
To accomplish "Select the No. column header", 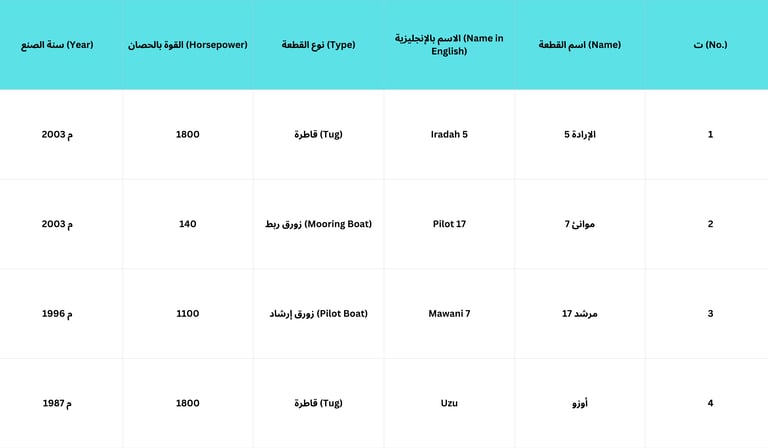I will 710,45.
